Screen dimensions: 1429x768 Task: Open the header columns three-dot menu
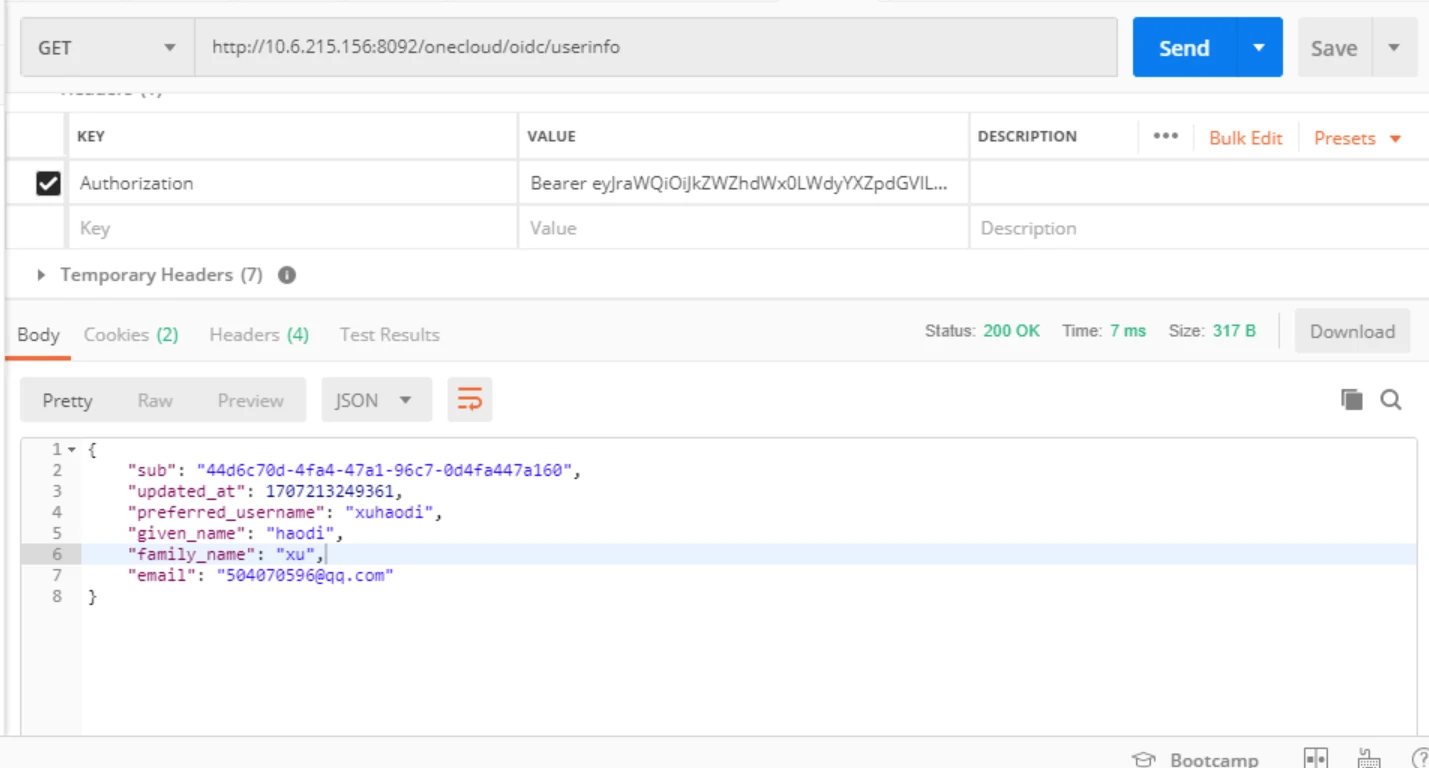point(1165,137)
